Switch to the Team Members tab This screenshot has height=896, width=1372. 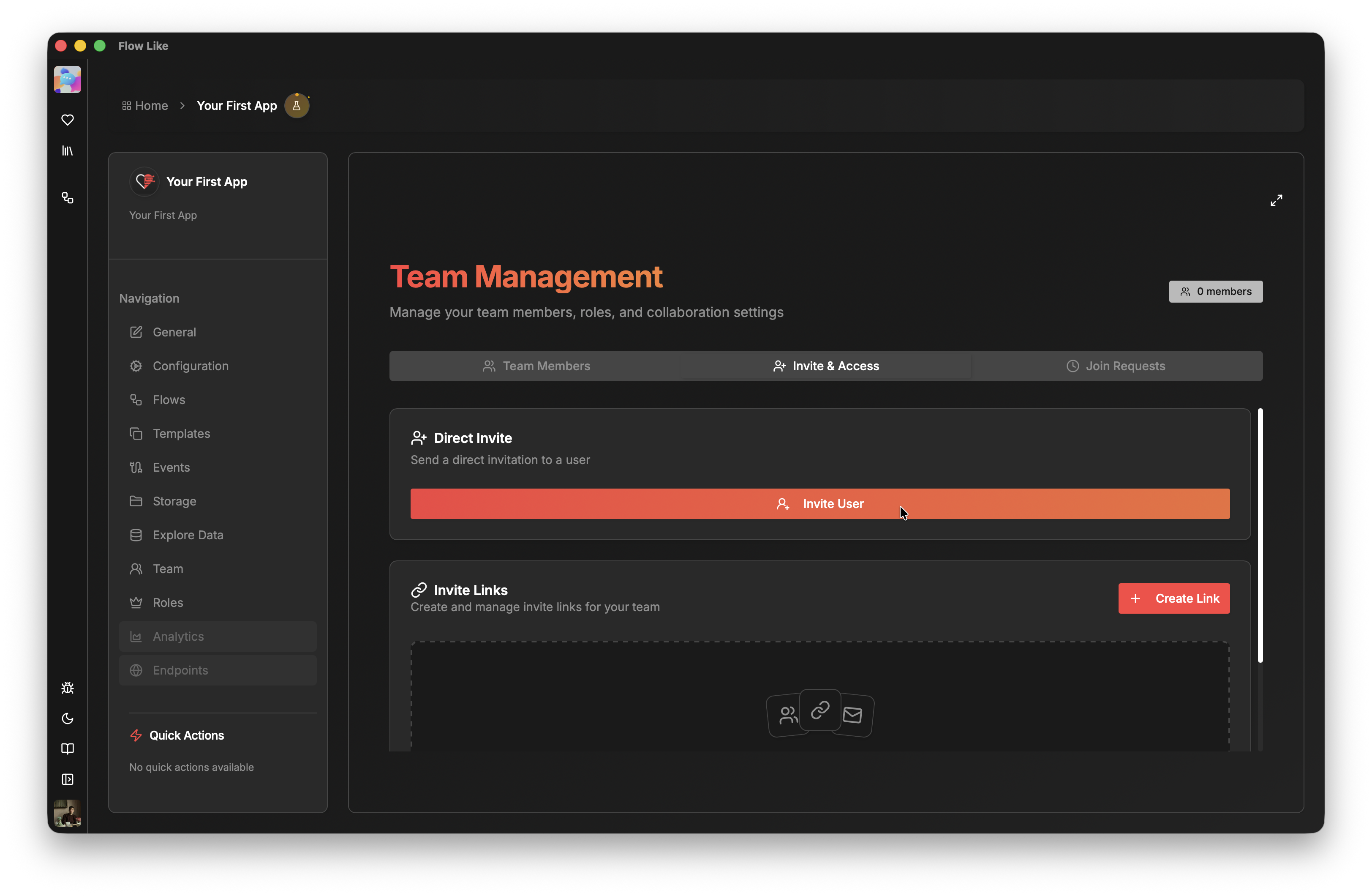pos(536,366)
